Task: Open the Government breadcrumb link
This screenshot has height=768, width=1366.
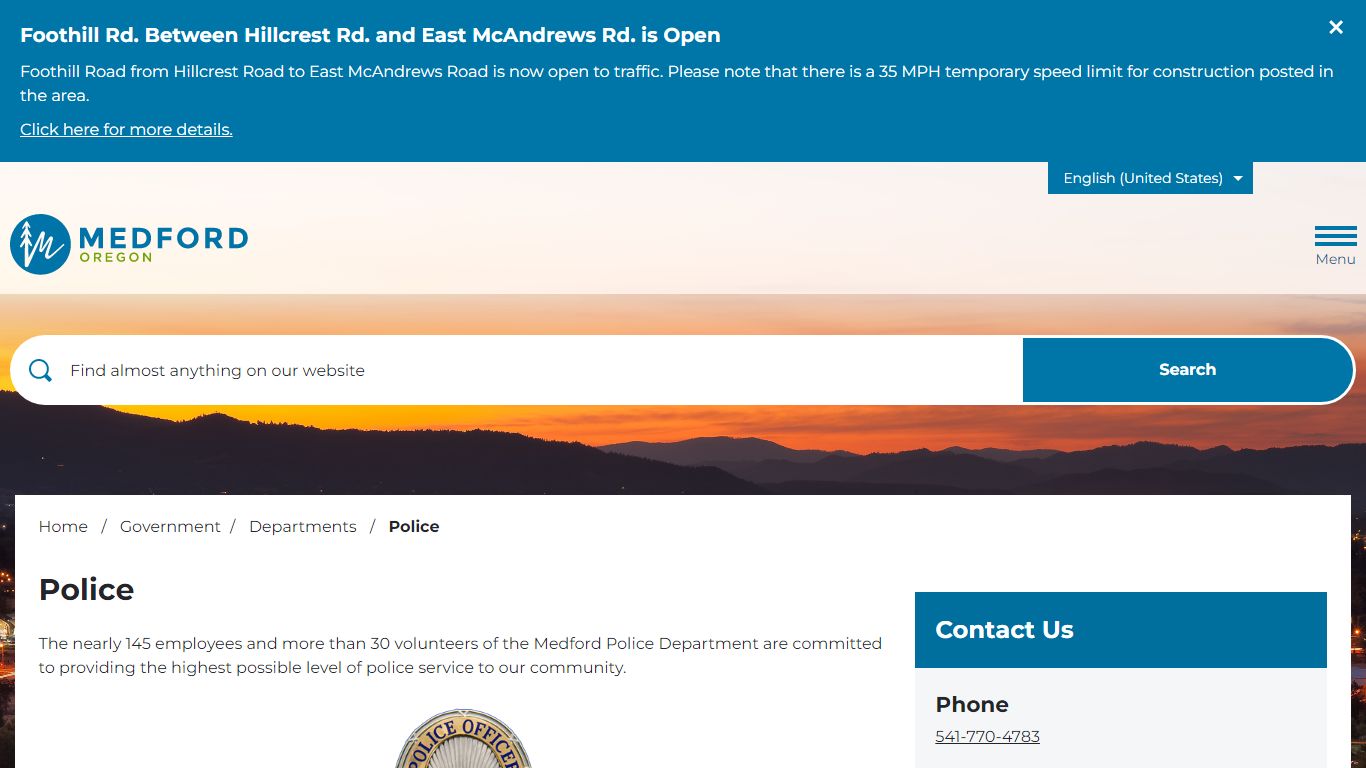Action: tap(170, 526)
